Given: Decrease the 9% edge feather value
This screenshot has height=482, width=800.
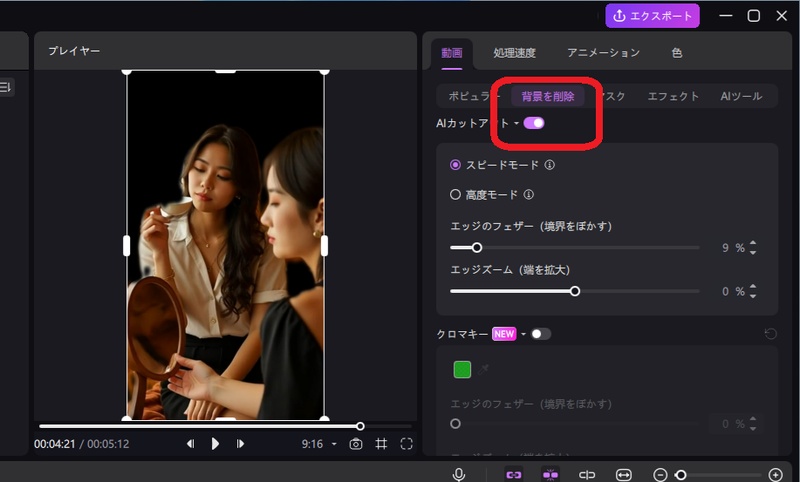Looking at the screenshot, I should tap(753, 251).
